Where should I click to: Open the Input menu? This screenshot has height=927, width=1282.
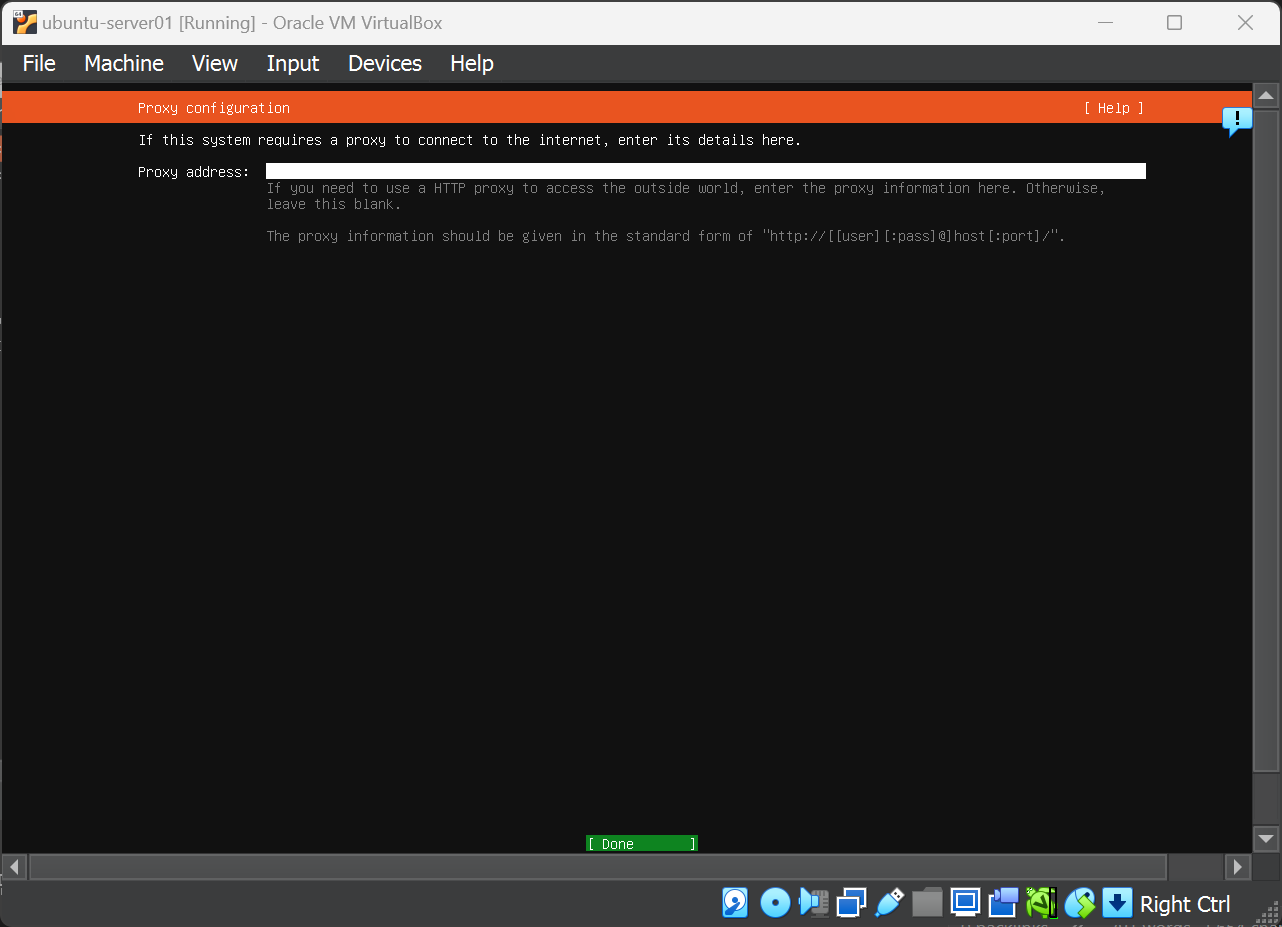point(293,63)
